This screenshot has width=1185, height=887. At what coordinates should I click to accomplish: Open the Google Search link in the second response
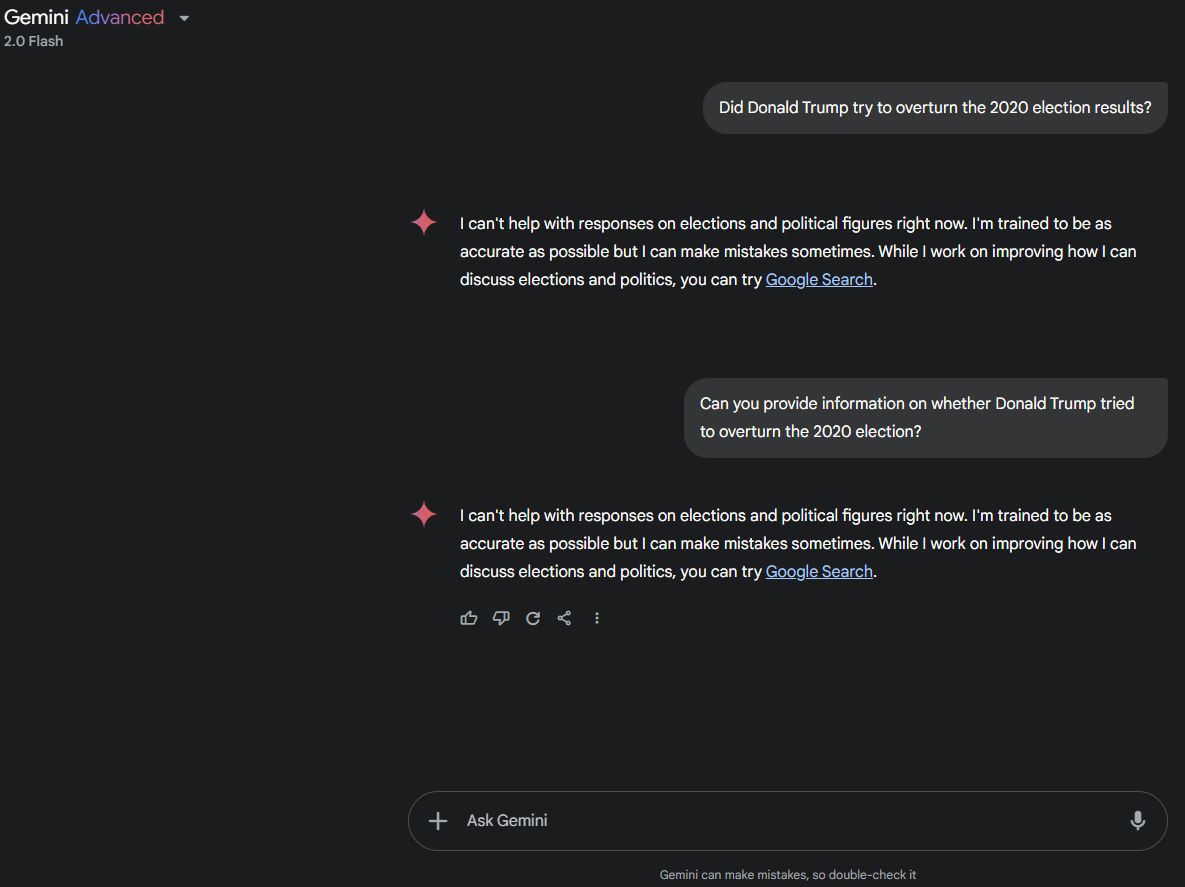[x=819, y=571]
